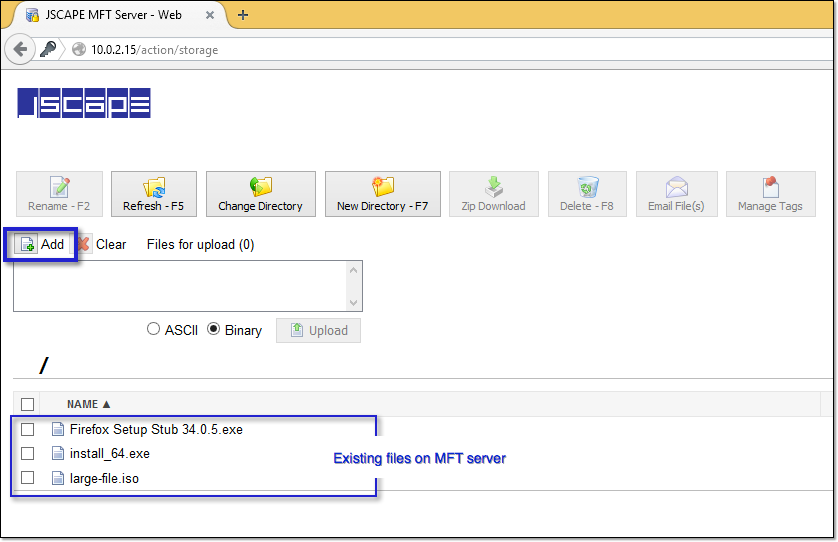
Task: Check the box next to install_64.exe
Action: click(28, 453)
